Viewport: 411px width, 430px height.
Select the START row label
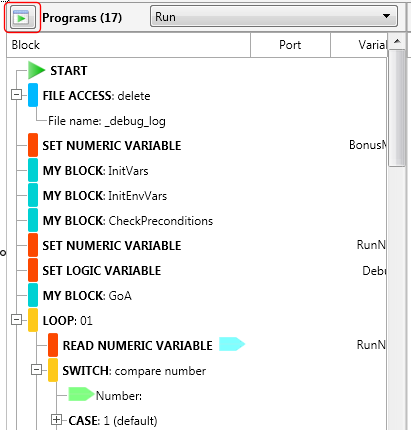pos(69,71)
